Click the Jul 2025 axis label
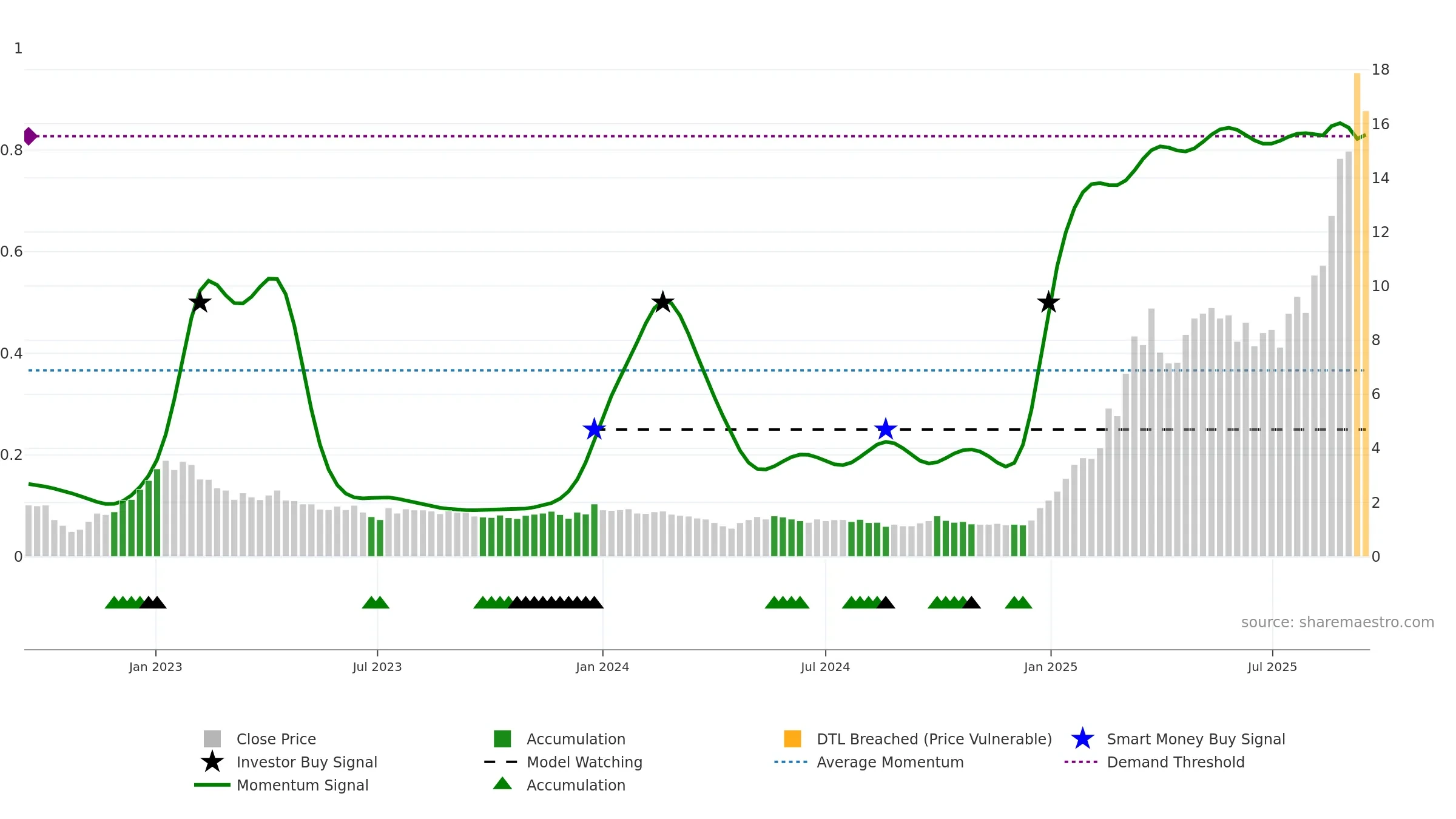Viewport: 1456px width, 819px height. (1272, 667)
